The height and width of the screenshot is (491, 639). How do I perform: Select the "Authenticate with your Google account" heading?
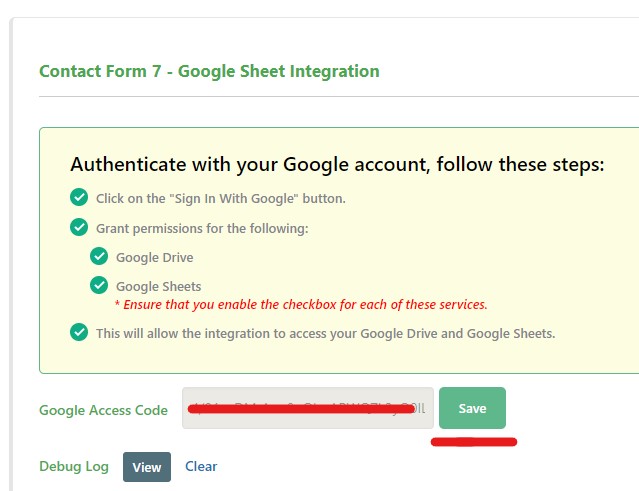point(337,165)
